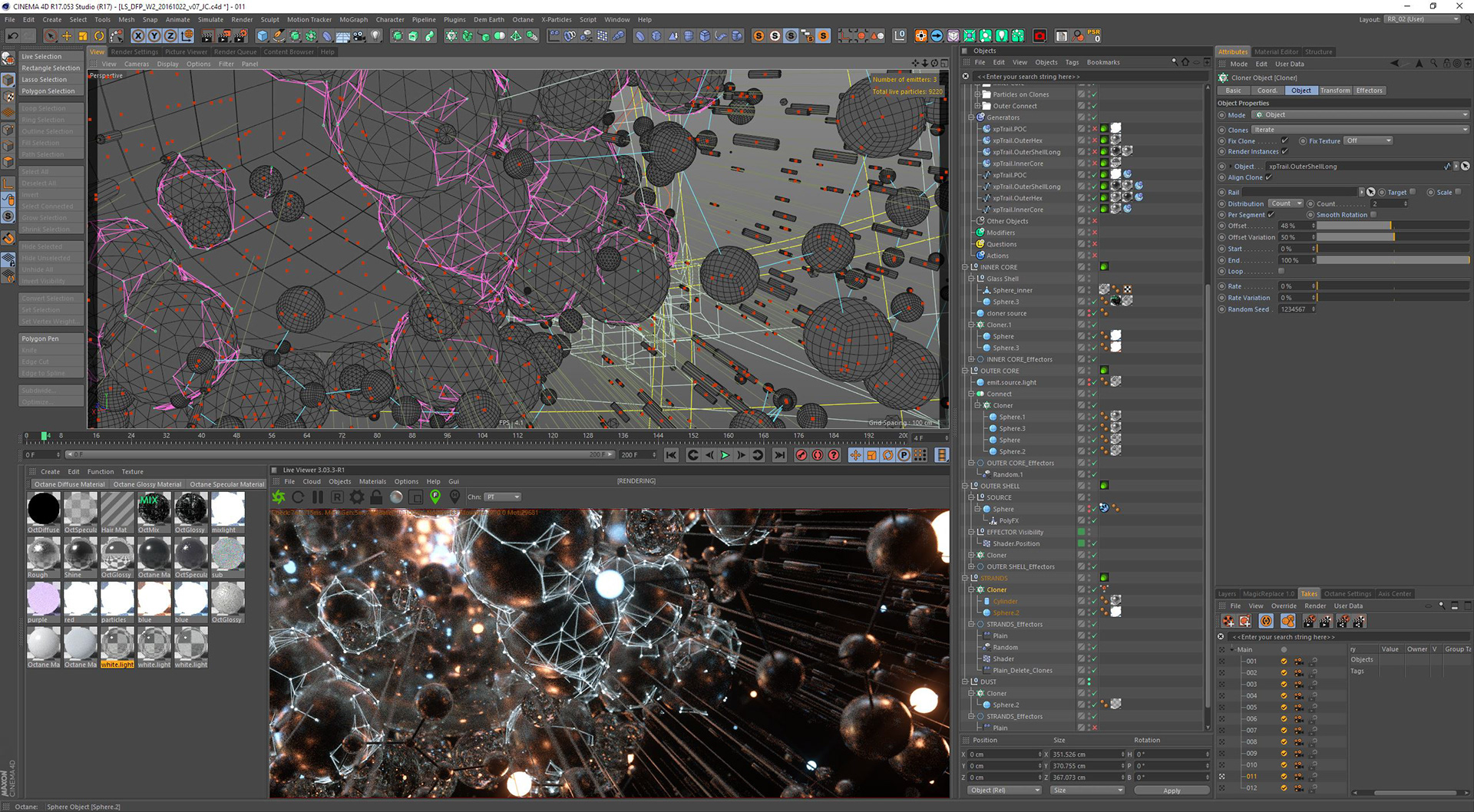This screenshot has height=812, width=1474.
Task: Select the purple material thumbnail
Action: pyautogui.click(x=44, y=599)
